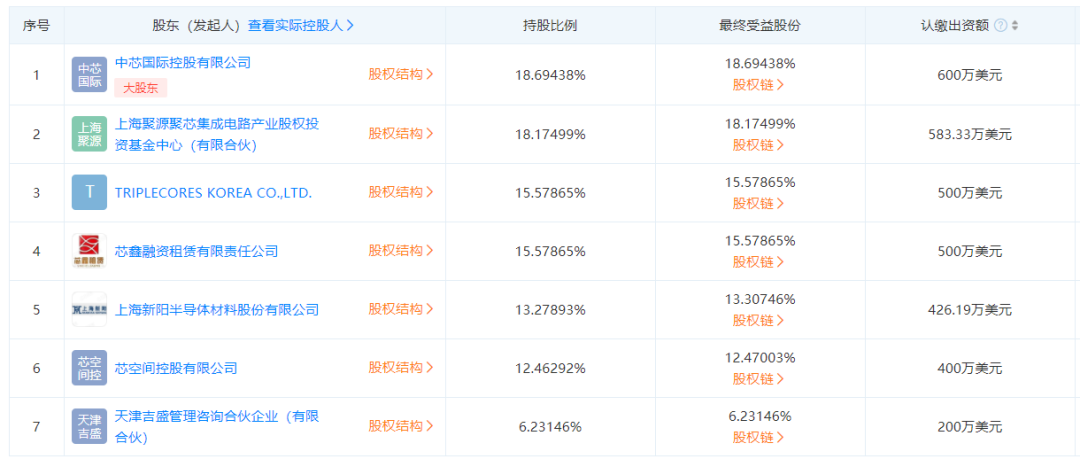Click the 上海聚源 green logo icon

coord(90,134)
